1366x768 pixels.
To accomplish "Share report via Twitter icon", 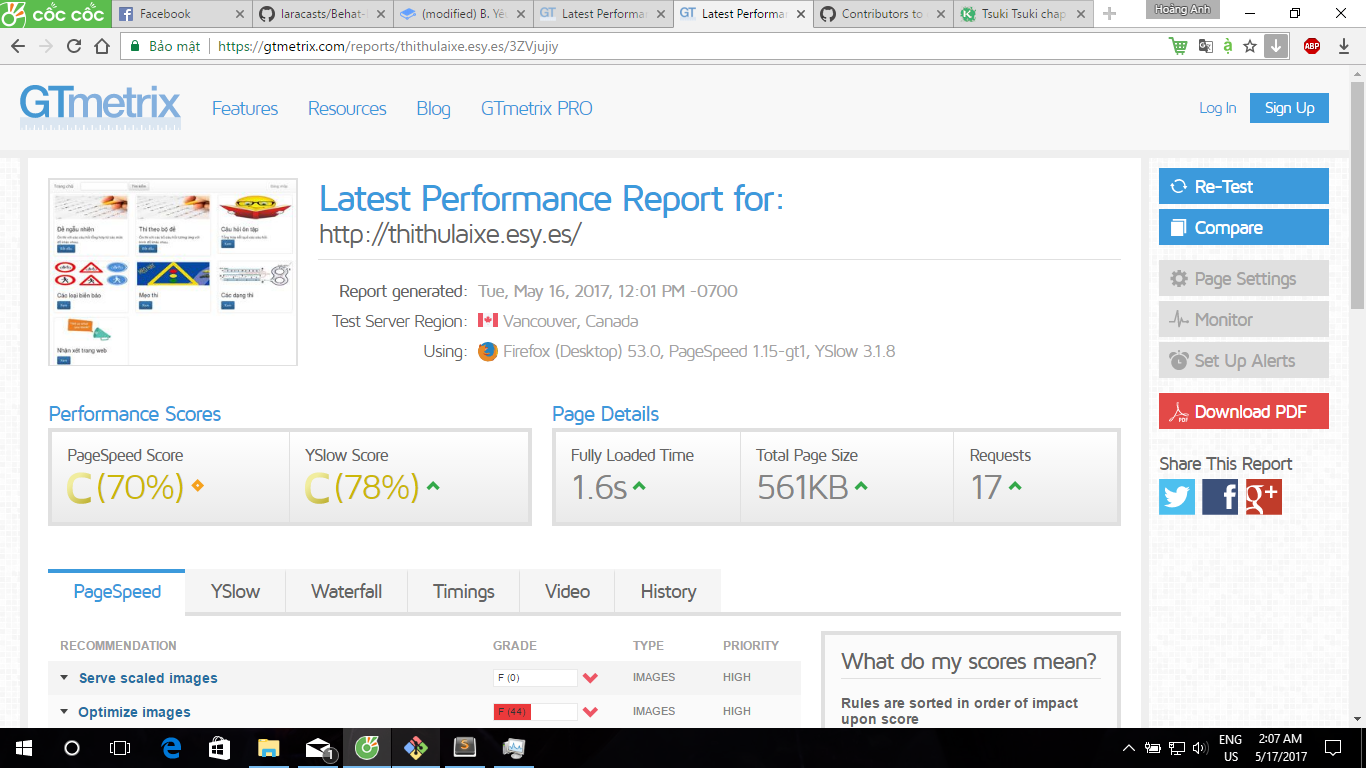I will pyautogui.click(x=1177, y=497).
